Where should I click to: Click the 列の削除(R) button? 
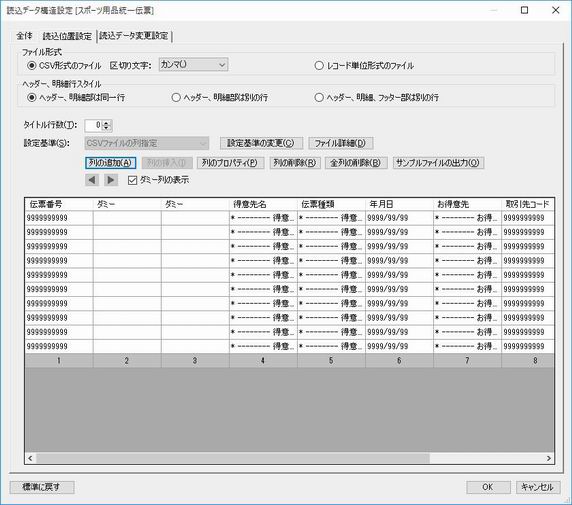point(295,163)
